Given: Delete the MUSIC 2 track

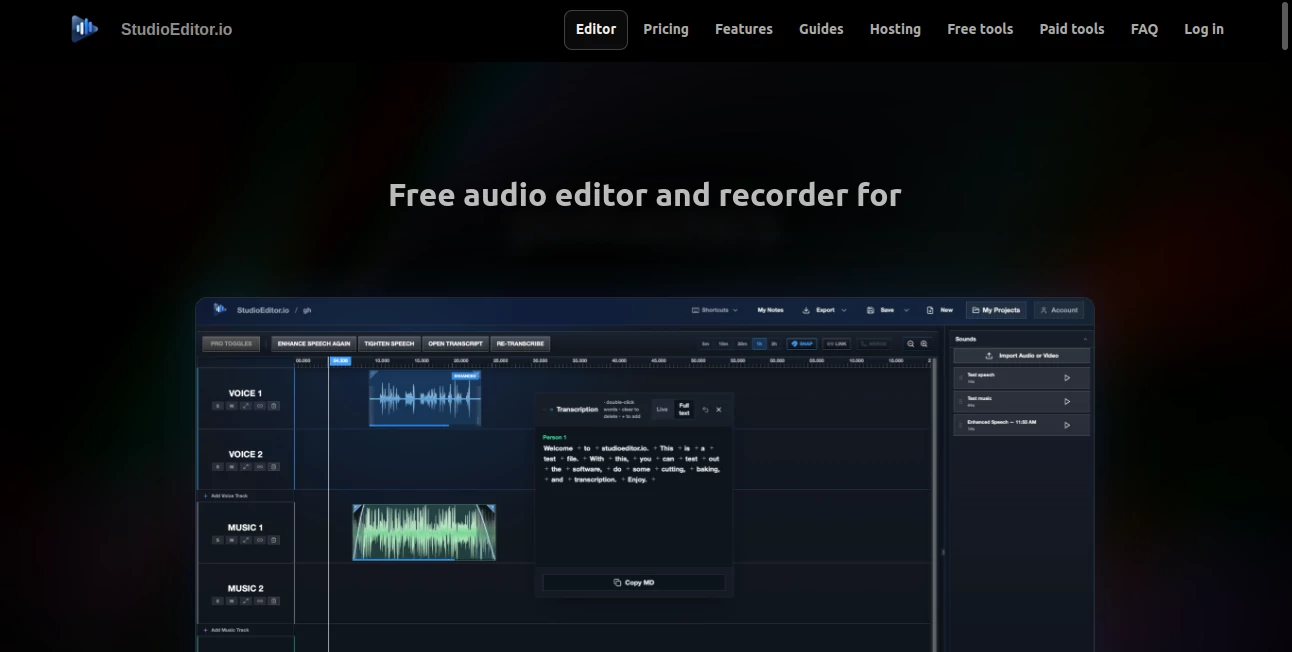Looking at the screenshot, I should [x=274, y=601].
